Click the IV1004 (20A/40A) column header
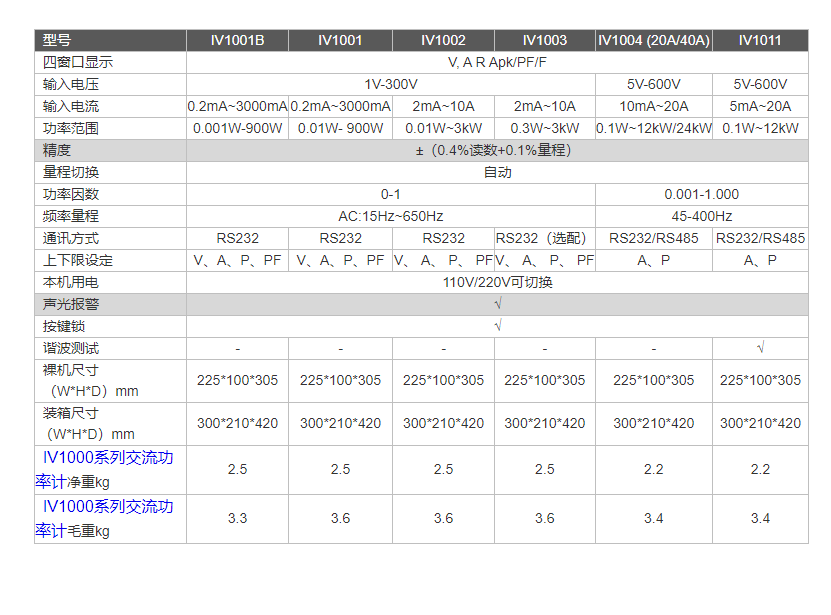The image size is (831, 615). [x=653, y=41]
